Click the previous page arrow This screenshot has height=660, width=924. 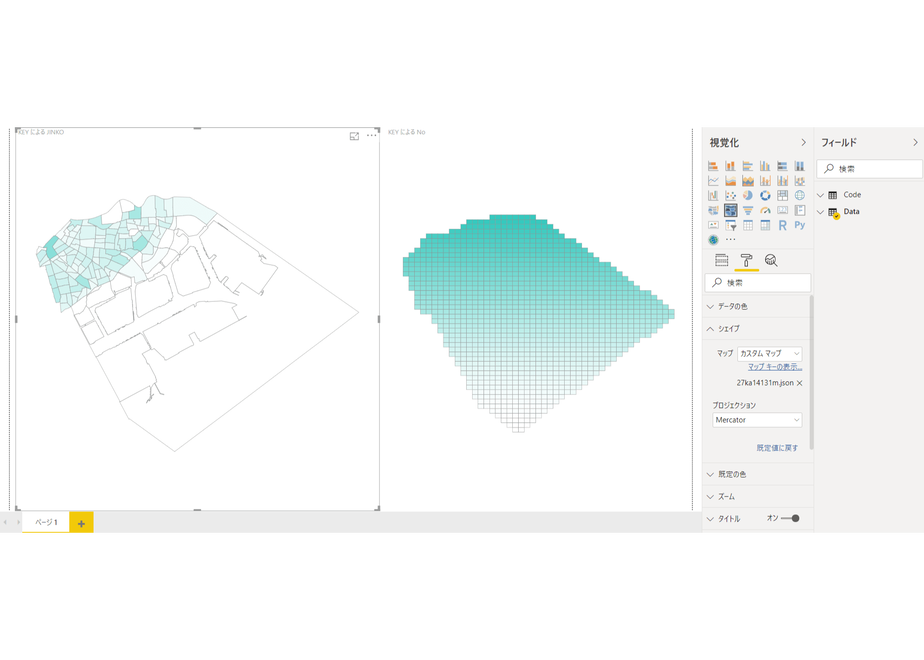click(x=5, y=523)
